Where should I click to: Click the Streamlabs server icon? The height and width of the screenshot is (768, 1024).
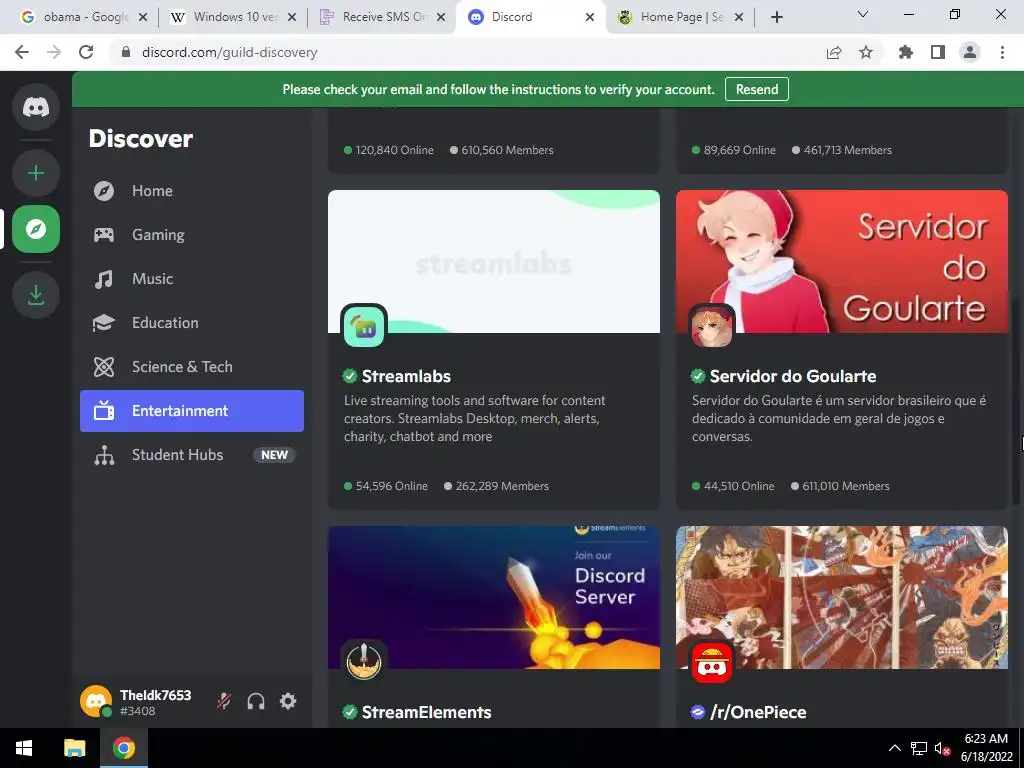coord(364,326)
